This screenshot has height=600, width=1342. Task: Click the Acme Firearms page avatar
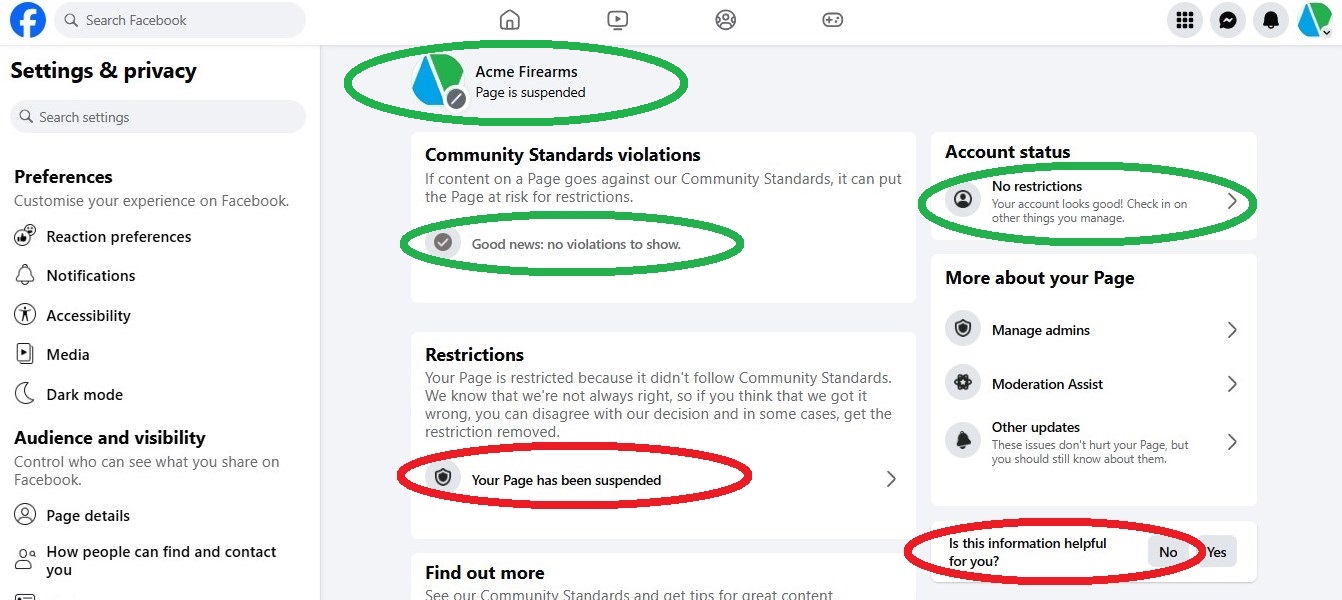tap(439, 80)
